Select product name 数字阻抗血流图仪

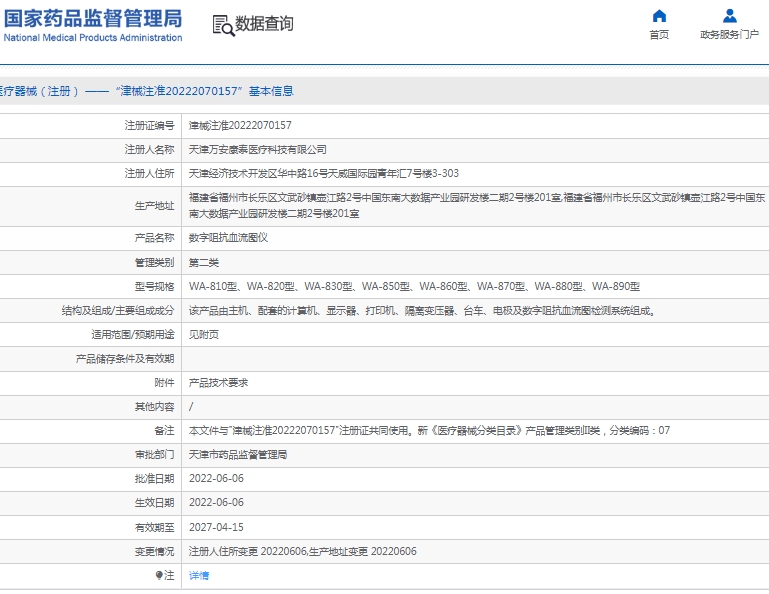228,238
